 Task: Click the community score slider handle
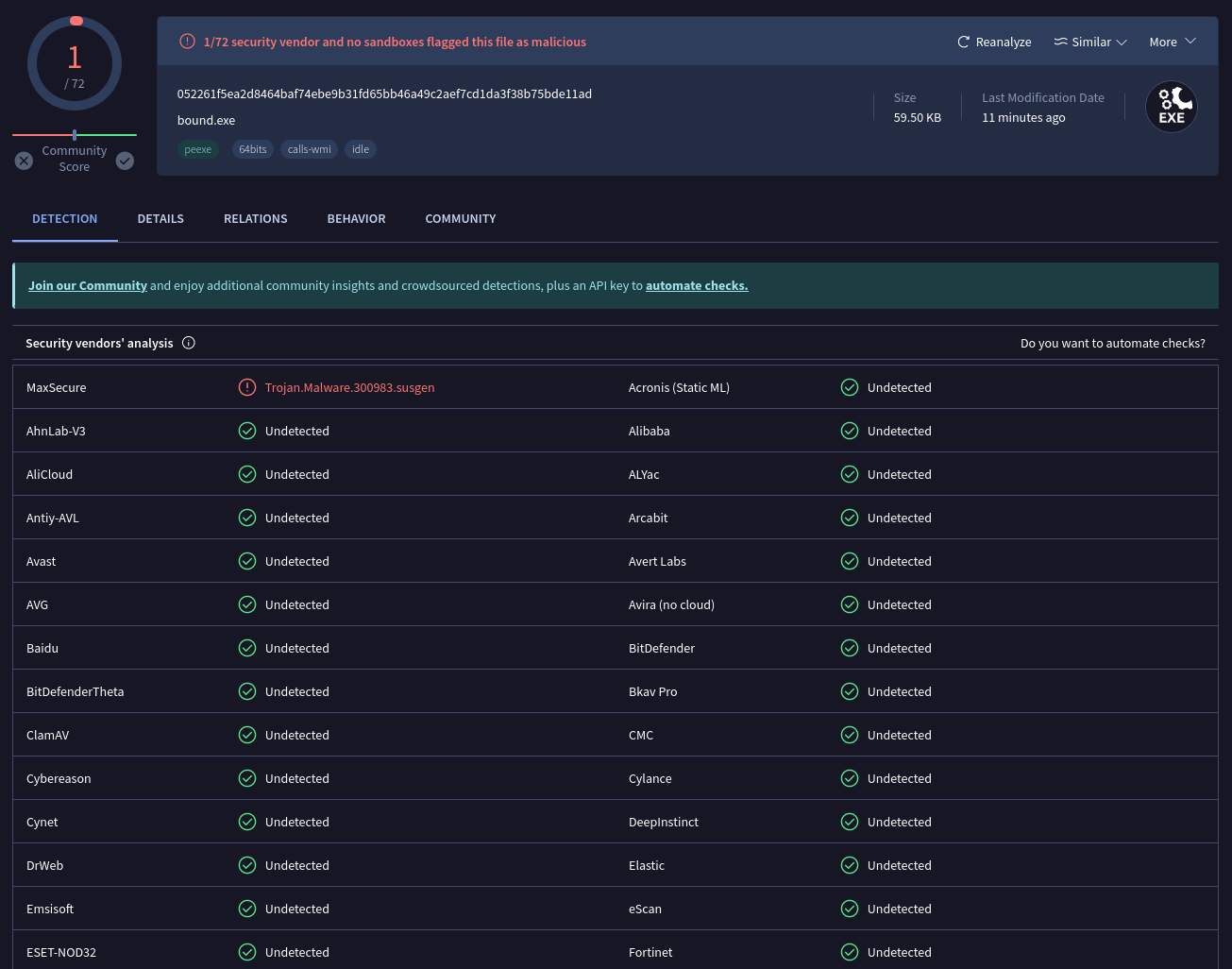pos(75,135)
